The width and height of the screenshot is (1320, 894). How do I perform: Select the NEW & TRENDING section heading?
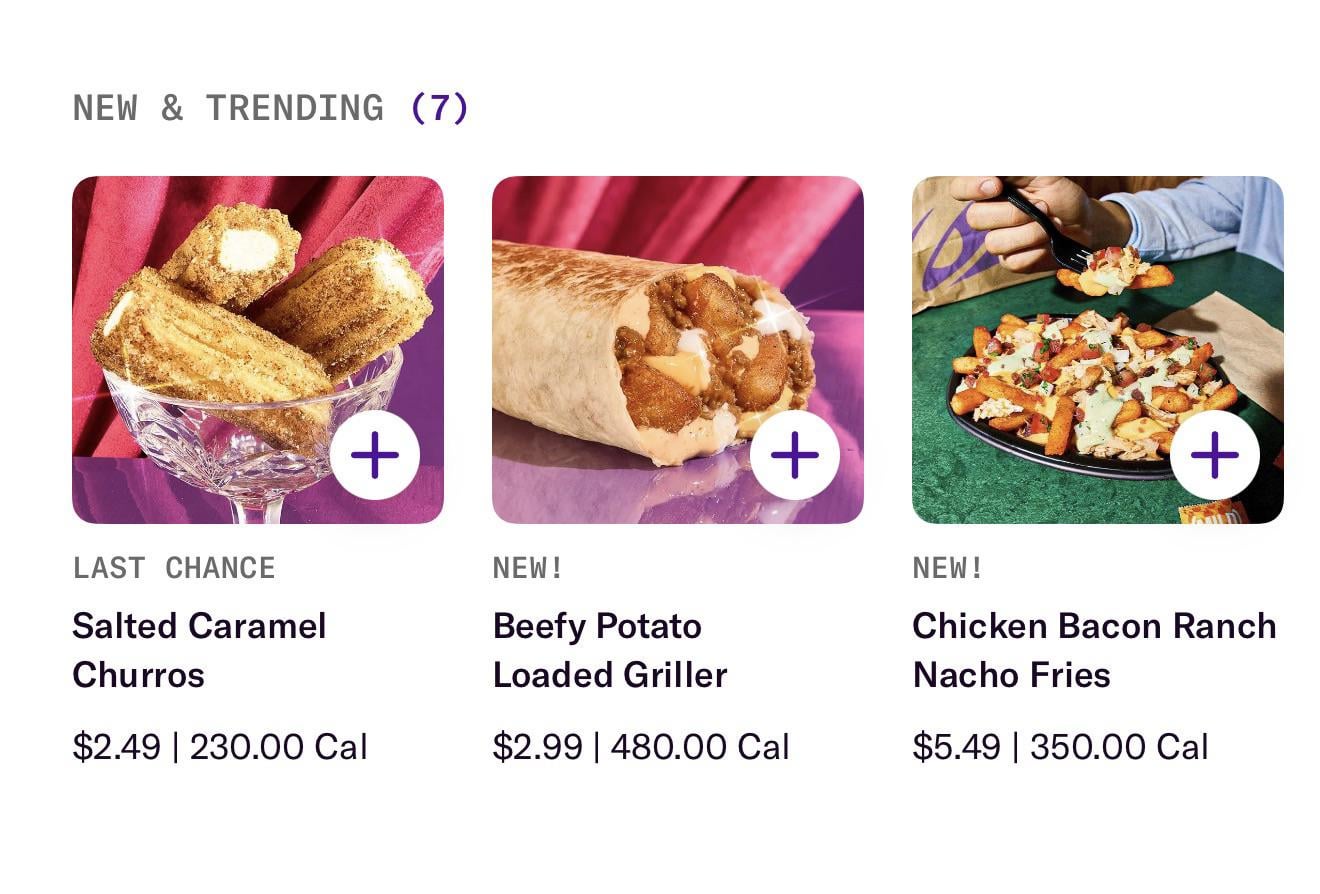pyautogui.click(x=228, y=108)
